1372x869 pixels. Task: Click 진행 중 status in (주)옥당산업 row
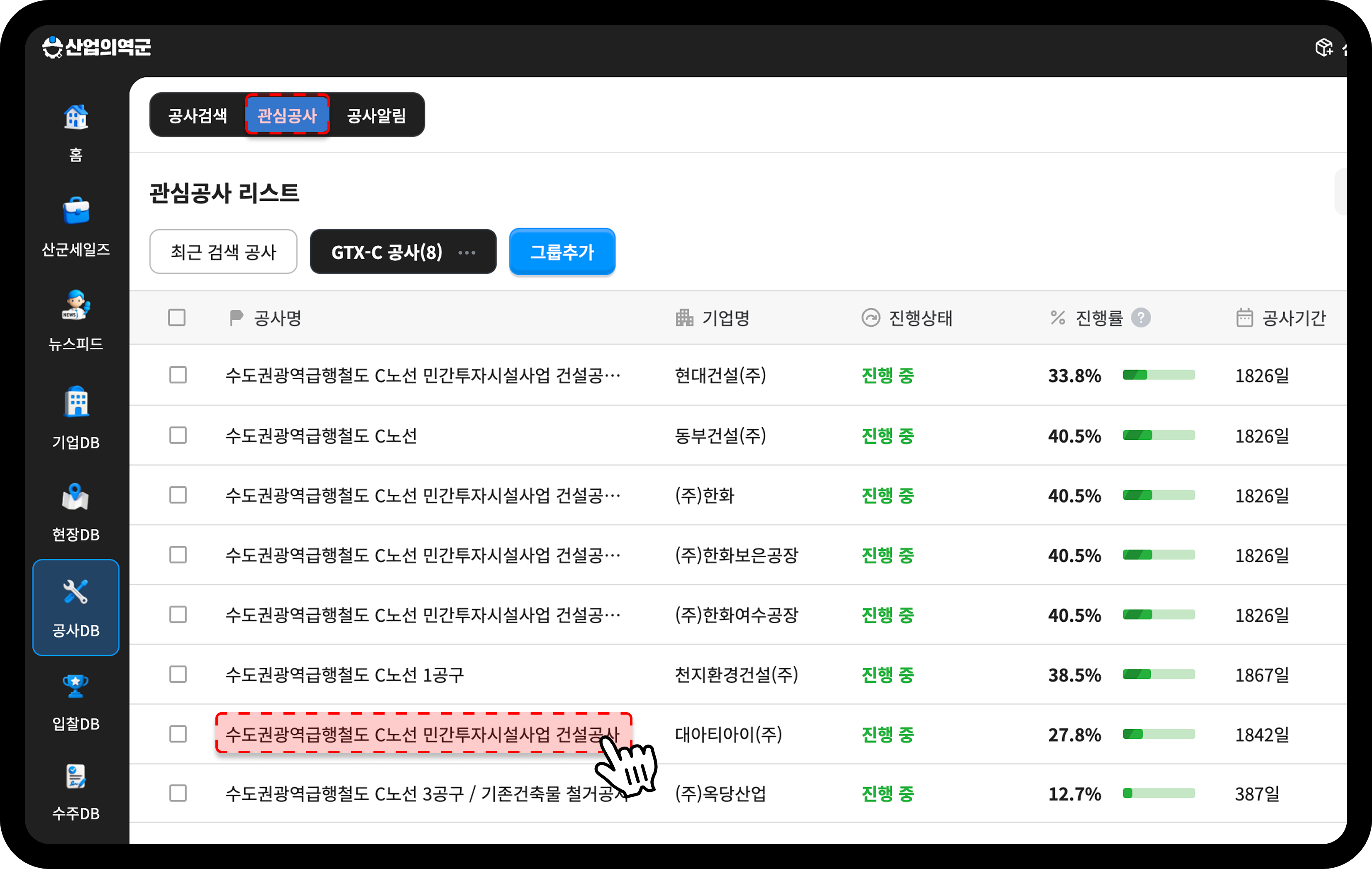[x=888, y=794]
